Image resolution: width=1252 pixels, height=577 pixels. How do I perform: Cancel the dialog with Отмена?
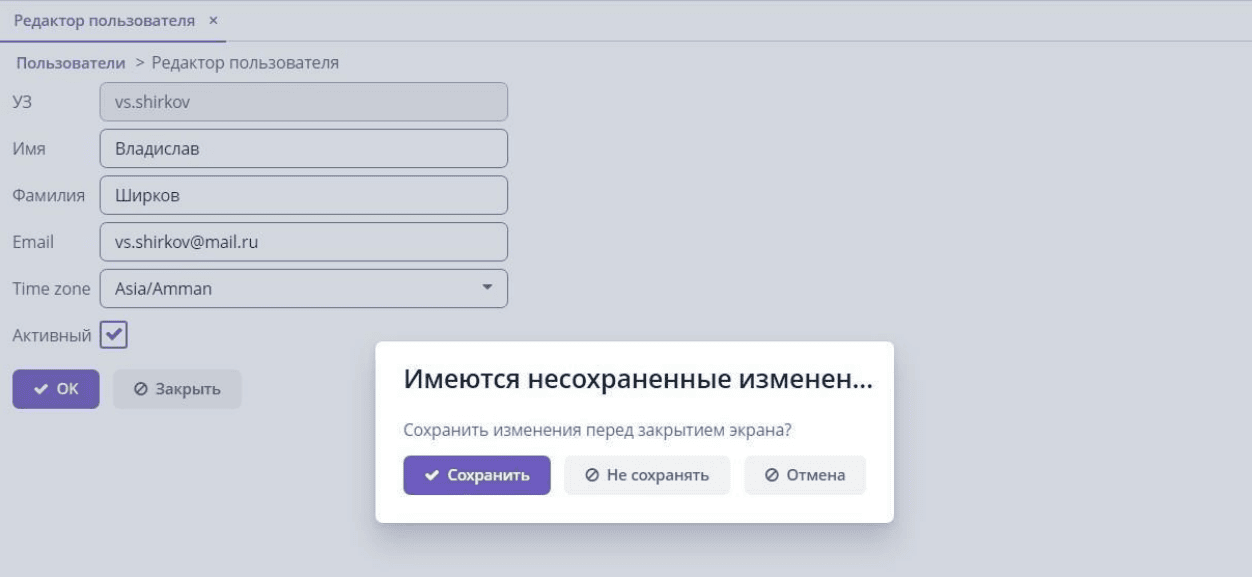tap(805, 475)
